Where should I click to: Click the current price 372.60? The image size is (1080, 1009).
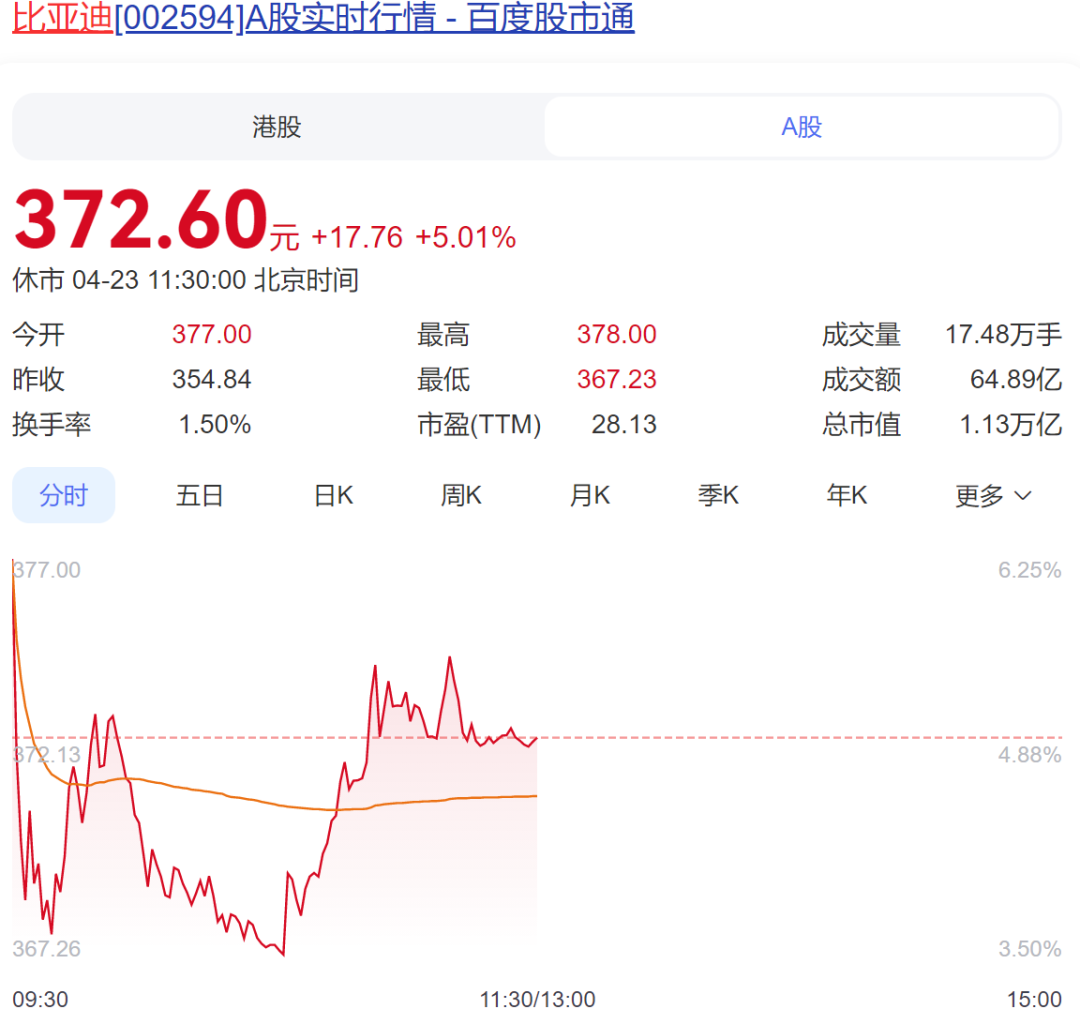click(x=141, y=220)
